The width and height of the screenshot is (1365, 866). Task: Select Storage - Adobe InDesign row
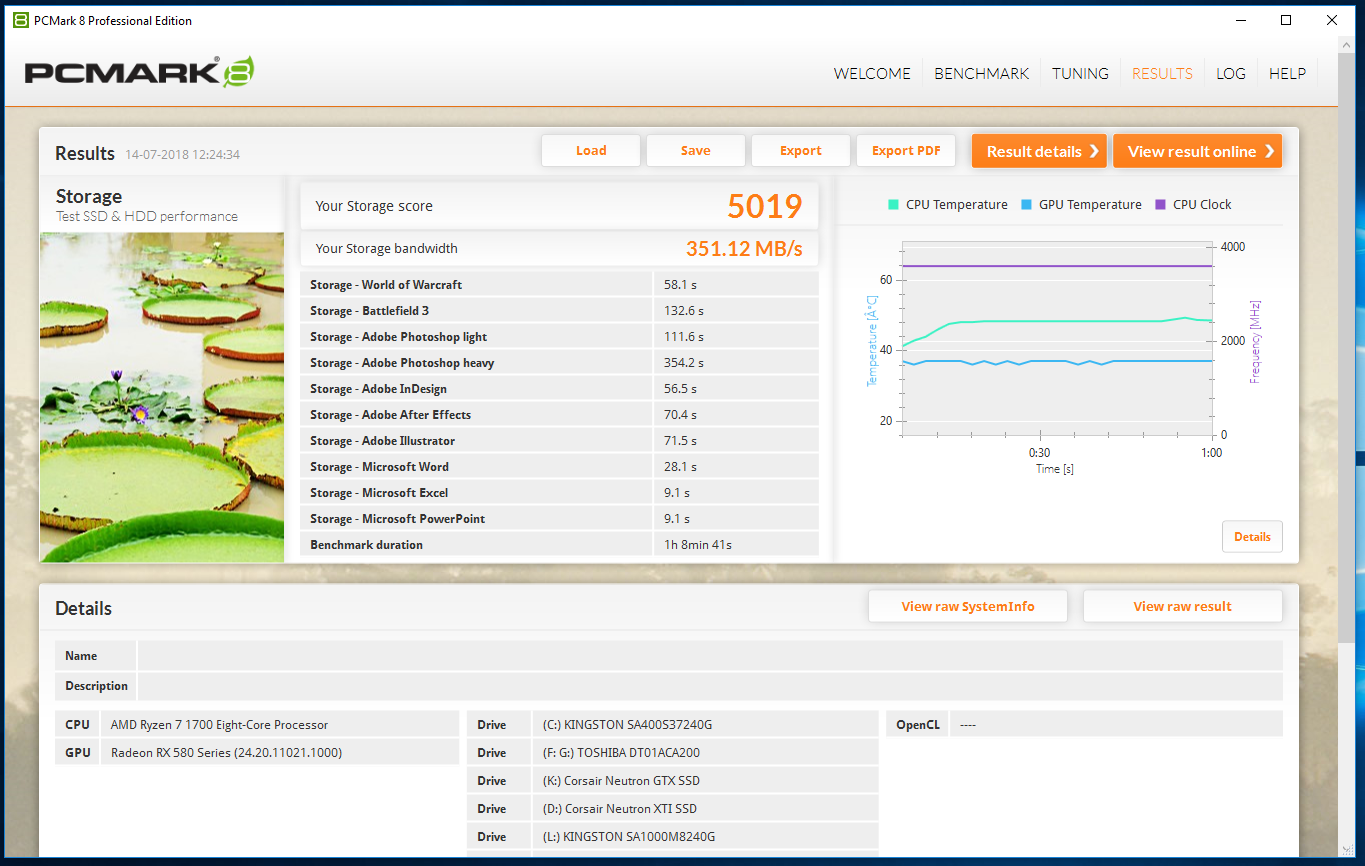pyautogui.click(x=559, y=389)
